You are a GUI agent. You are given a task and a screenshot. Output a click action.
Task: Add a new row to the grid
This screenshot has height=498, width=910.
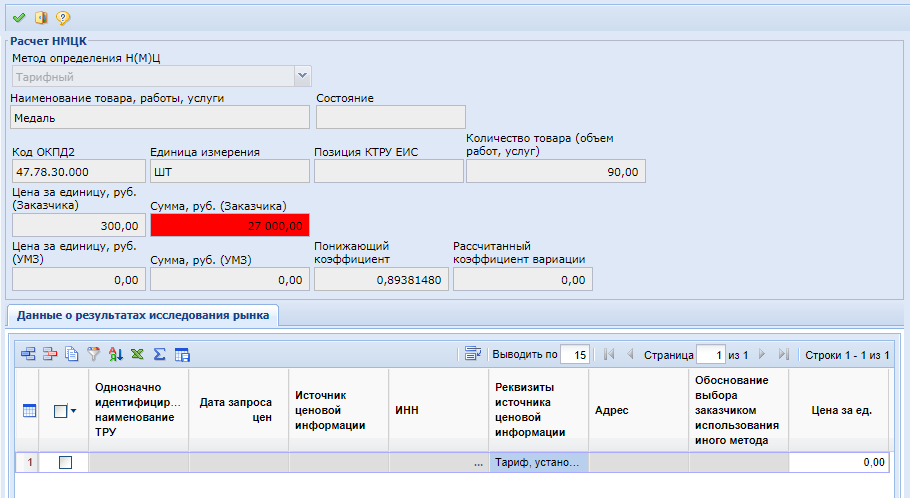(28, 354)
